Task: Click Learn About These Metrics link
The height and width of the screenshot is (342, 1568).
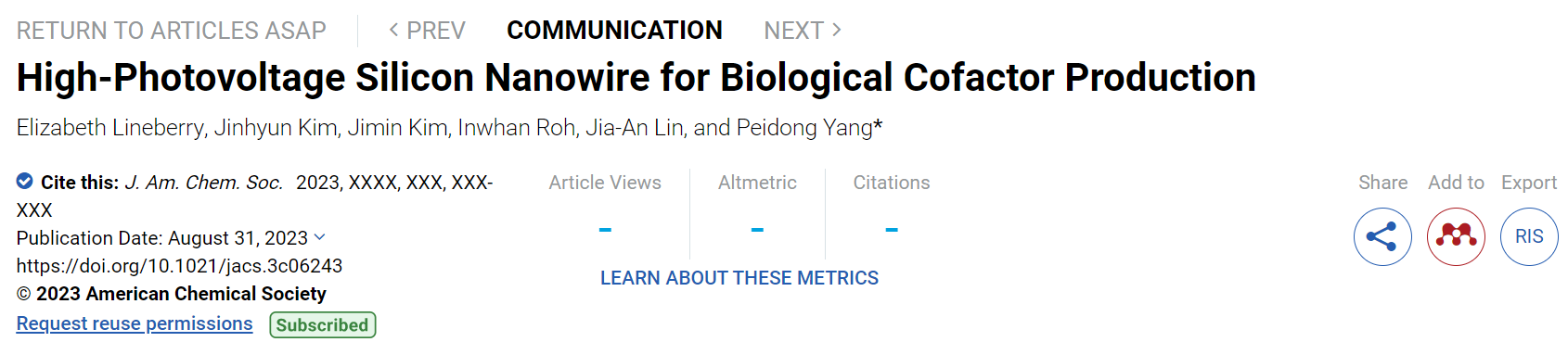Action: (x=739, y=278)
